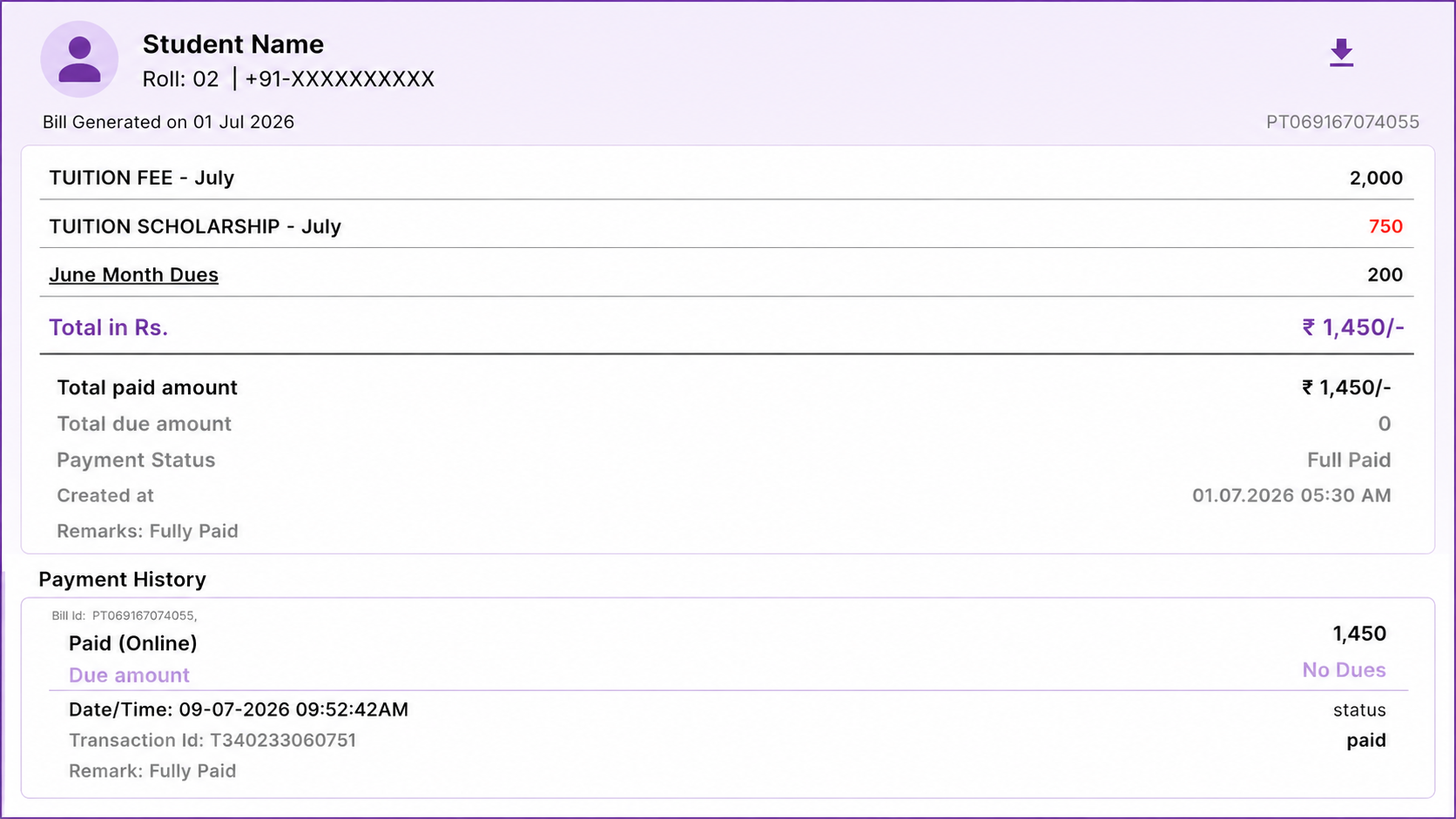Click the Payment History heading

coord(122,580)
